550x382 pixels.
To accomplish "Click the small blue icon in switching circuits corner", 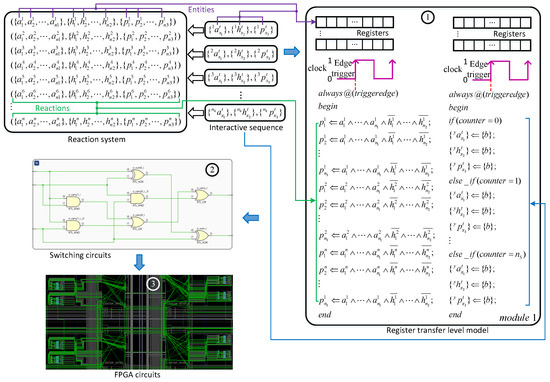I will click(x=37, y=163).
